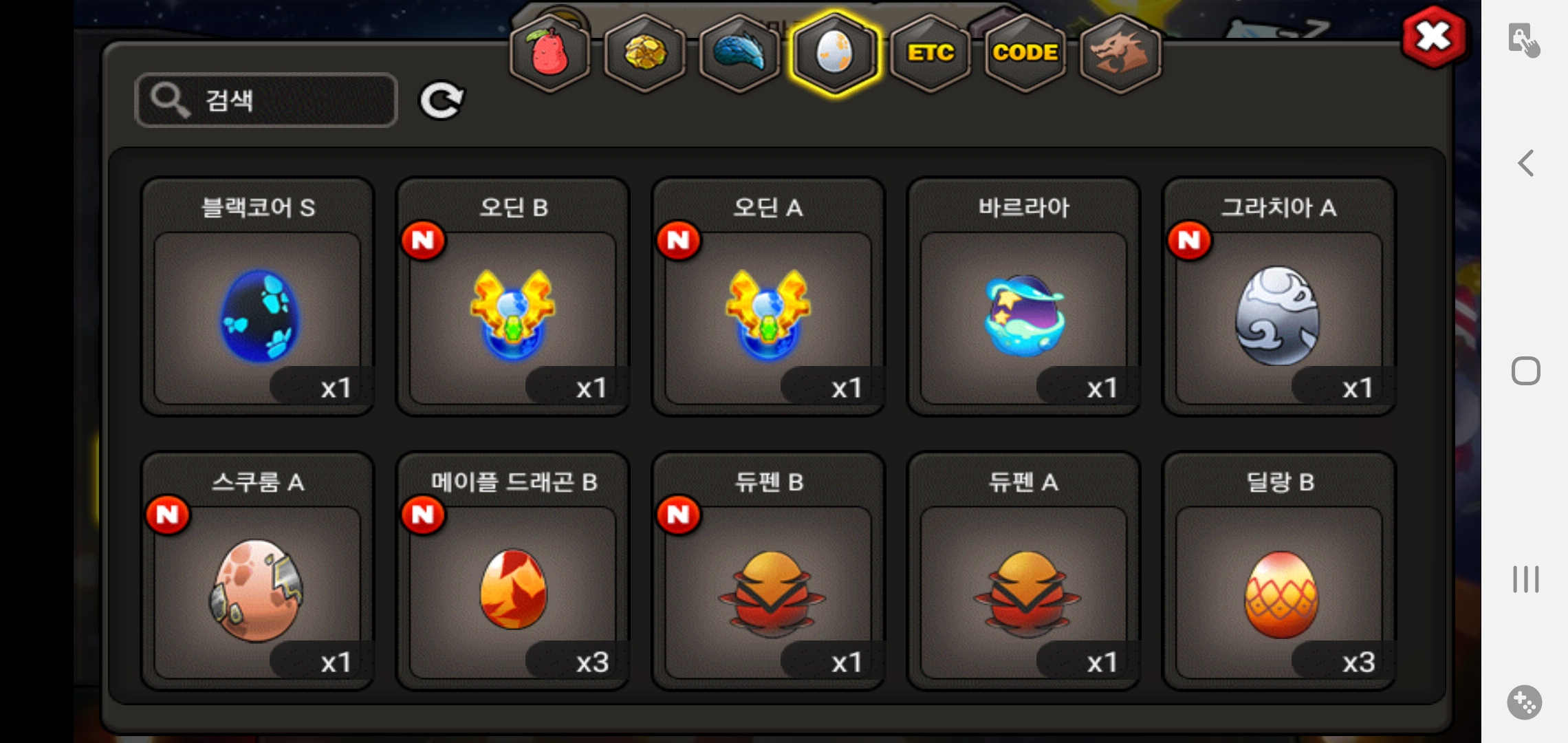Click the 검색 search input field

[266, 100]
